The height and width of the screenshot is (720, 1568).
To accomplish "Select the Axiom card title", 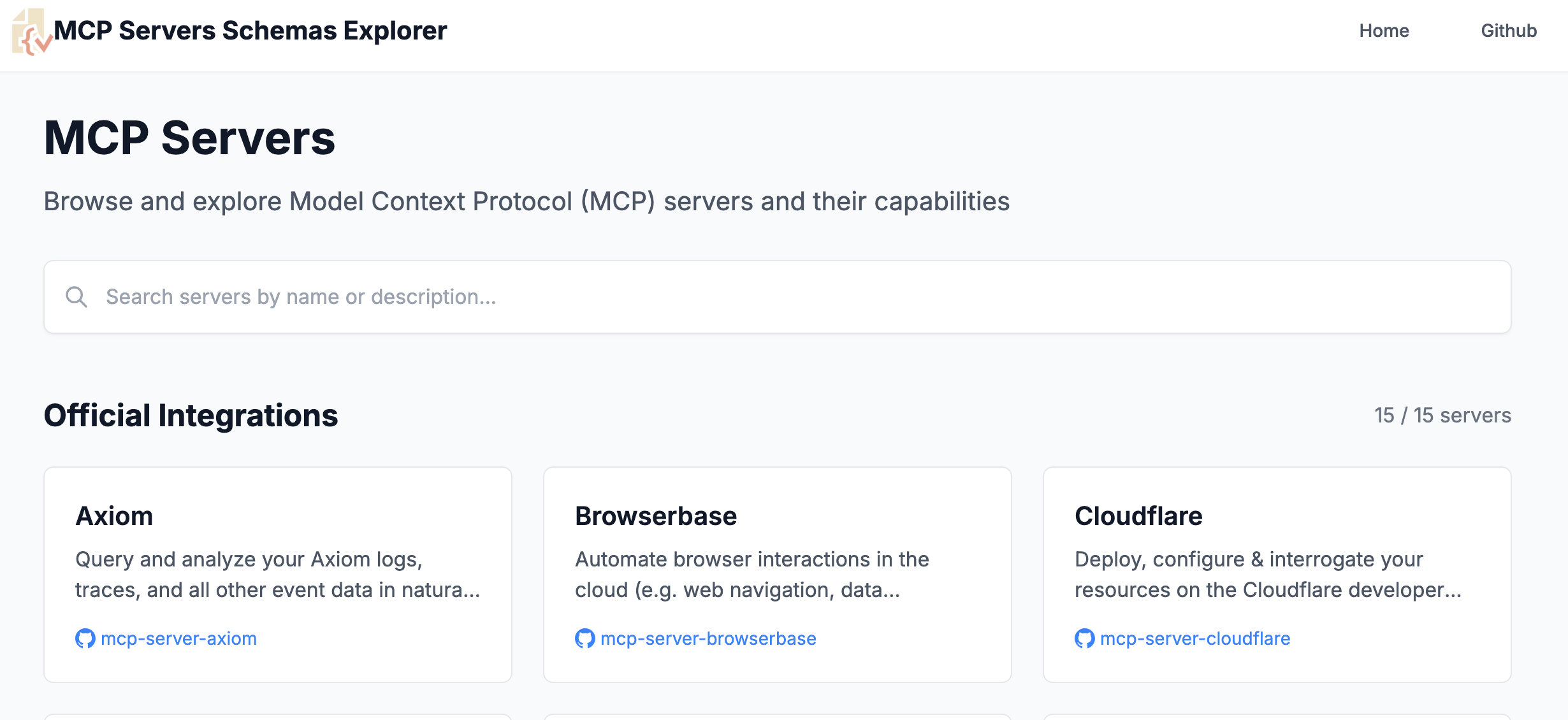I will [x=114, y=516].
